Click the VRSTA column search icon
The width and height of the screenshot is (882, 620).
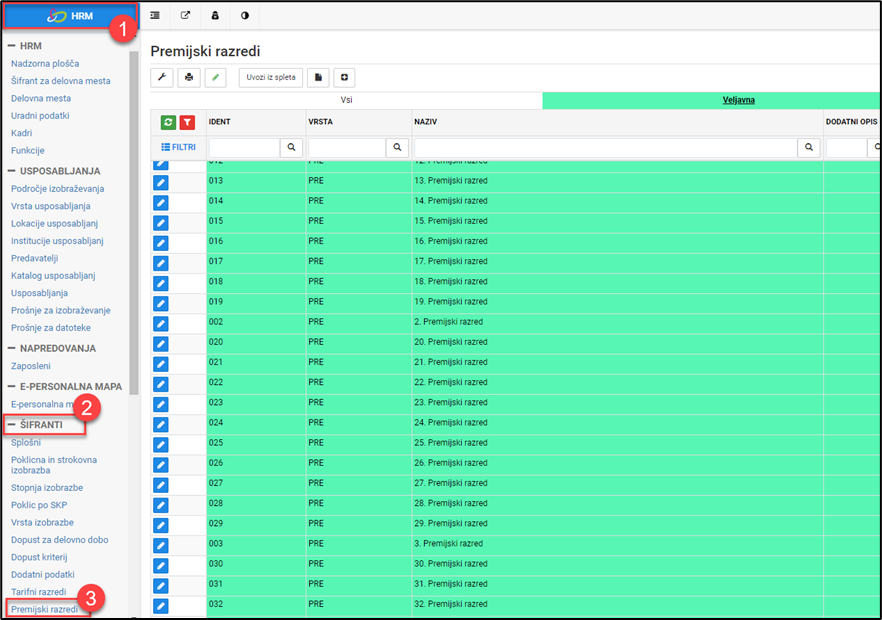pyautogui.click(x=397, y=147)
